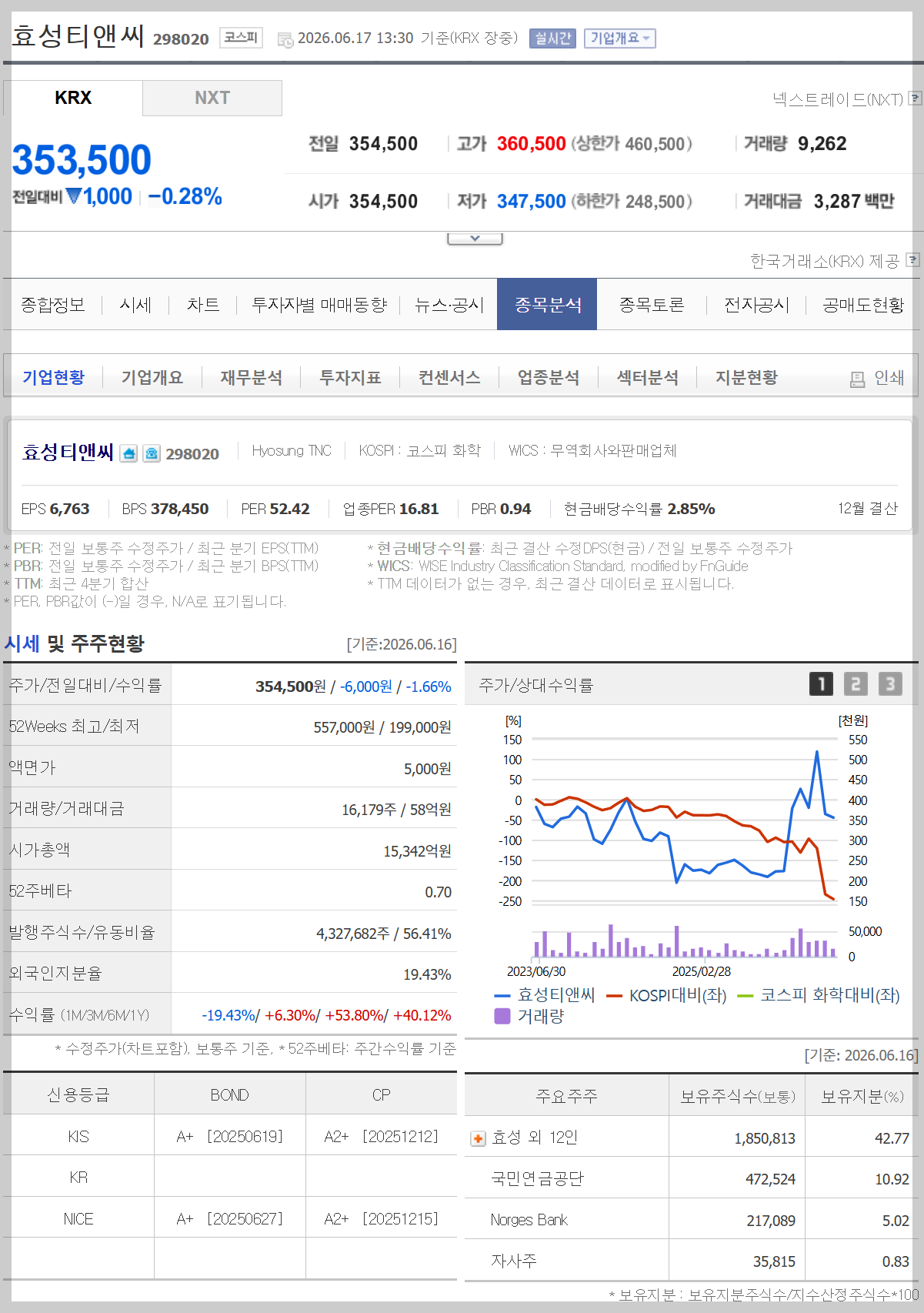Click the 거래대금 value 3,287 백만
924x1313 pixels.
click(x=854, y=202)
